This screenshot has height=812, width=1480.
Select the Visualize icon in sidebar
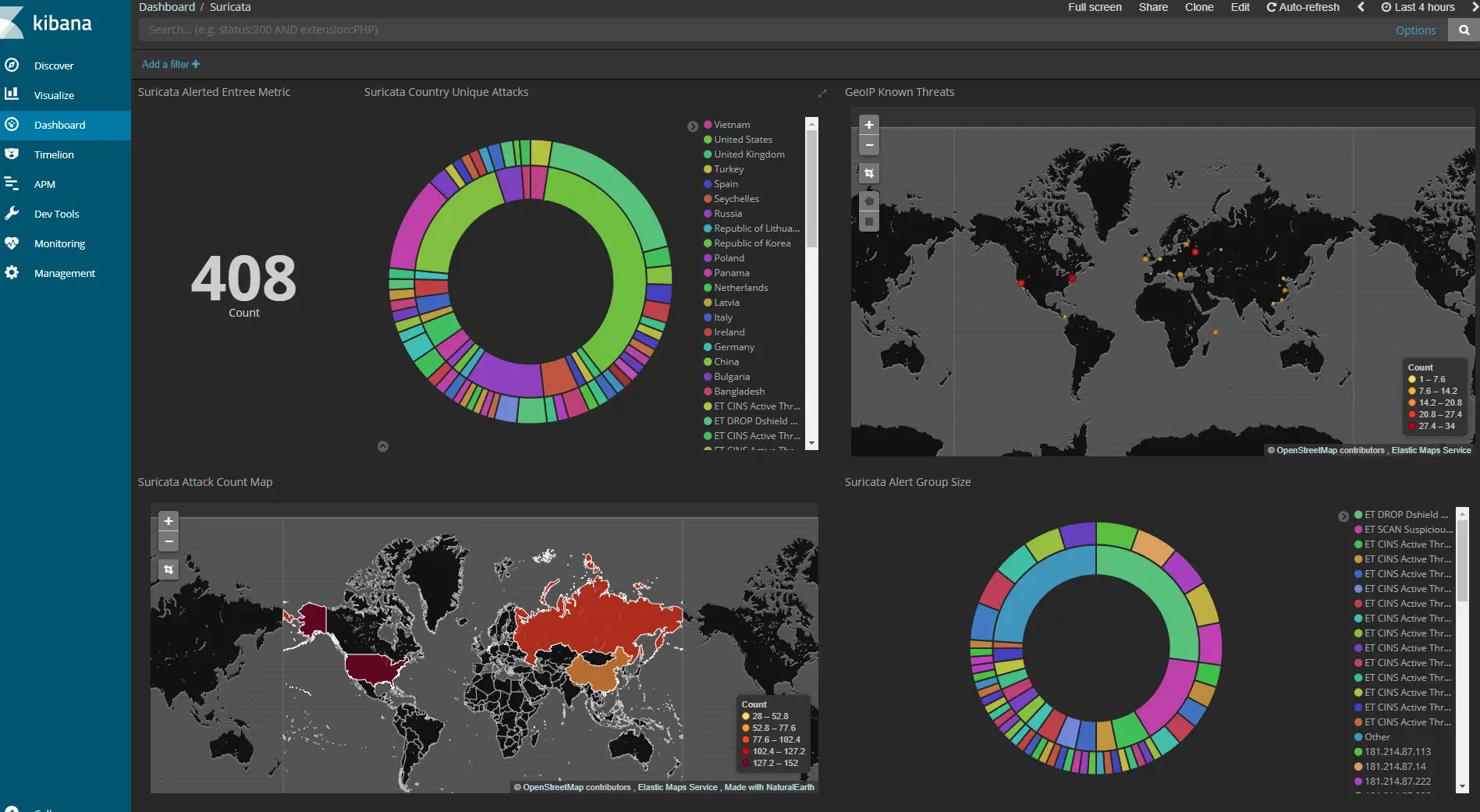tap(53, 95)
